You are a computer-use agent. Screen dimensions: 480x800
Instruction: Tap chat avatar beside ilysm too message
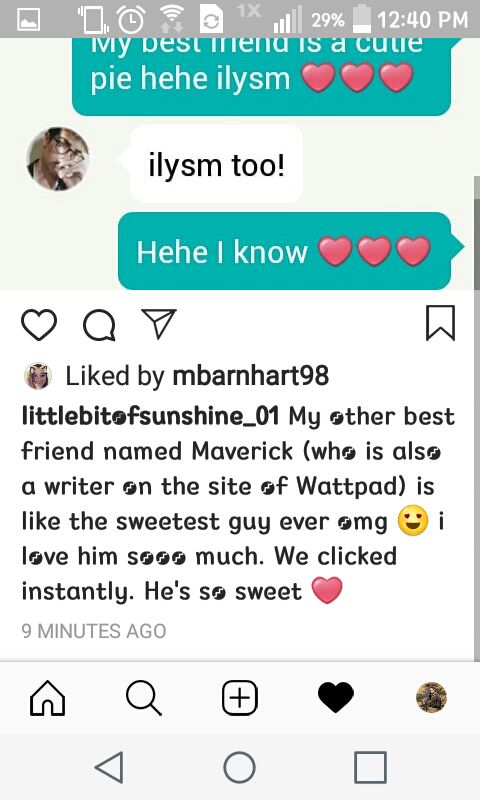[58, 159]
